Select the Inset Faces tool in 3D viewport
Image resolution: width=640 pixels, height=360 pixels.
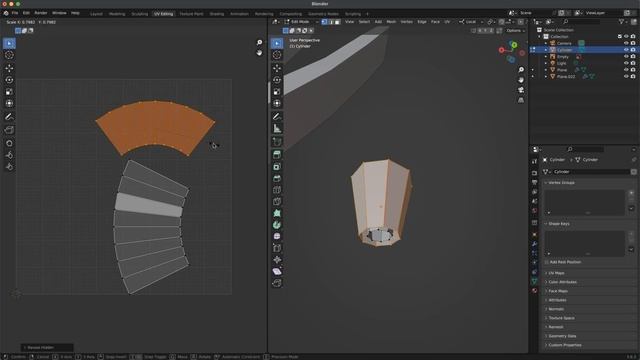277,167
